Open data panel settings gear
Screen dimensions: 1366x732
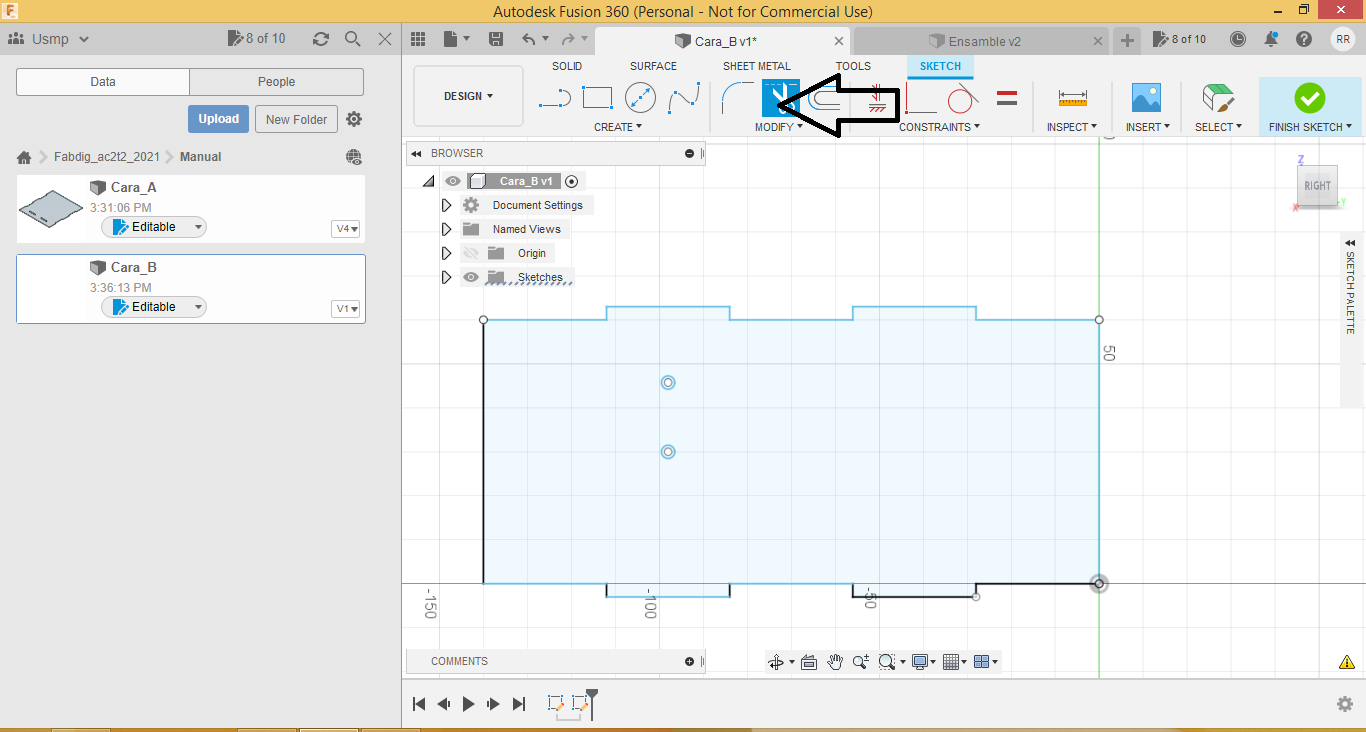354,119
